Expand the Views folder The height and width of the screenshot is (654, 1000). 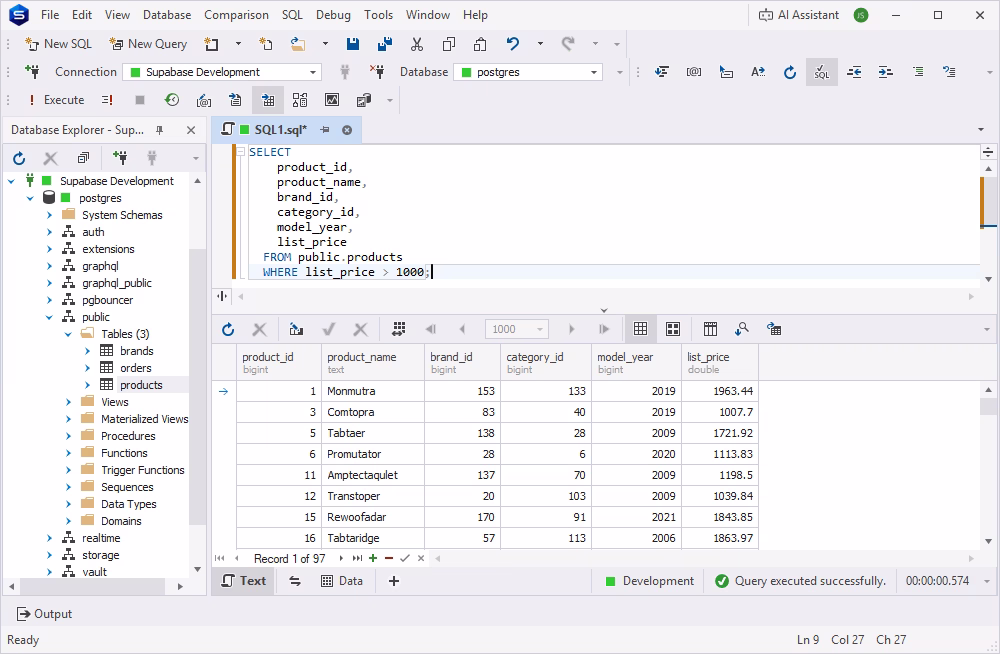[68, 402]
